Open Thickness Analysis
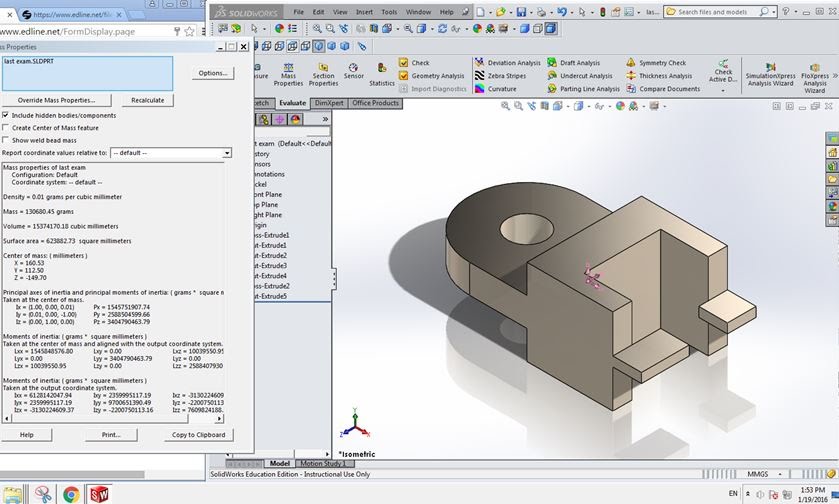 tap(659, 76)
